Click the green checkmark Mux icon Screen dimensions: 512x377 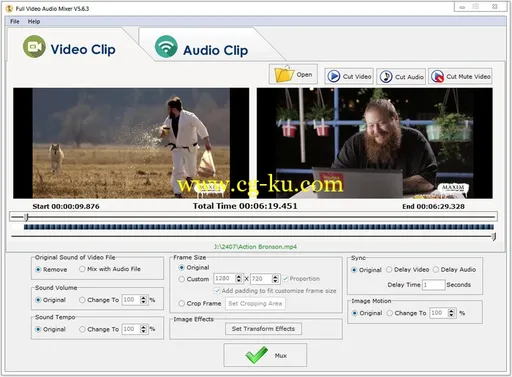tap(256, 355)
